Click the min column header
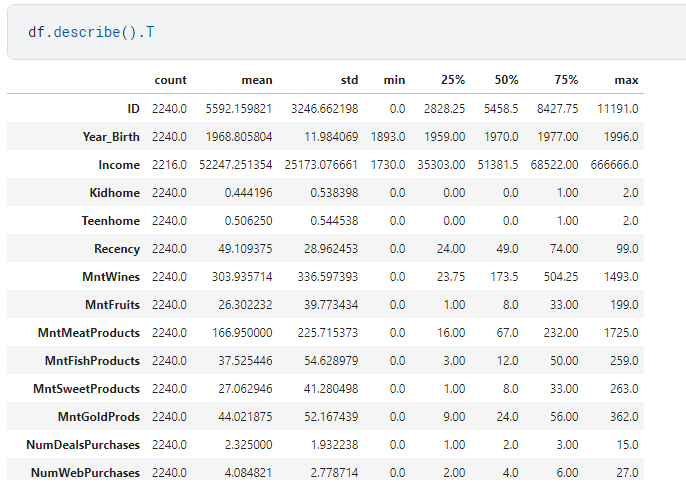686x486 pixels. (394, 80)
